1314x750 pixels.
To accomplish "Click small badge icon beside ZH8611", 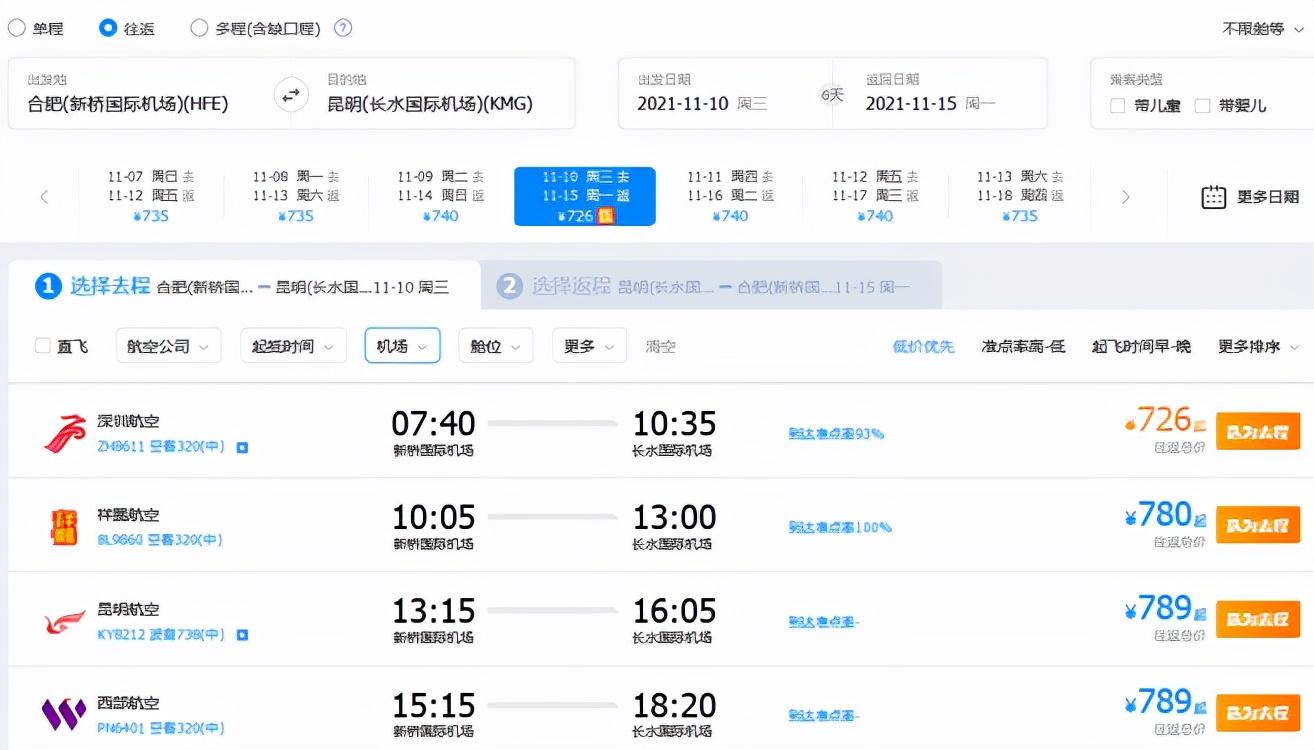I will 242,447.
